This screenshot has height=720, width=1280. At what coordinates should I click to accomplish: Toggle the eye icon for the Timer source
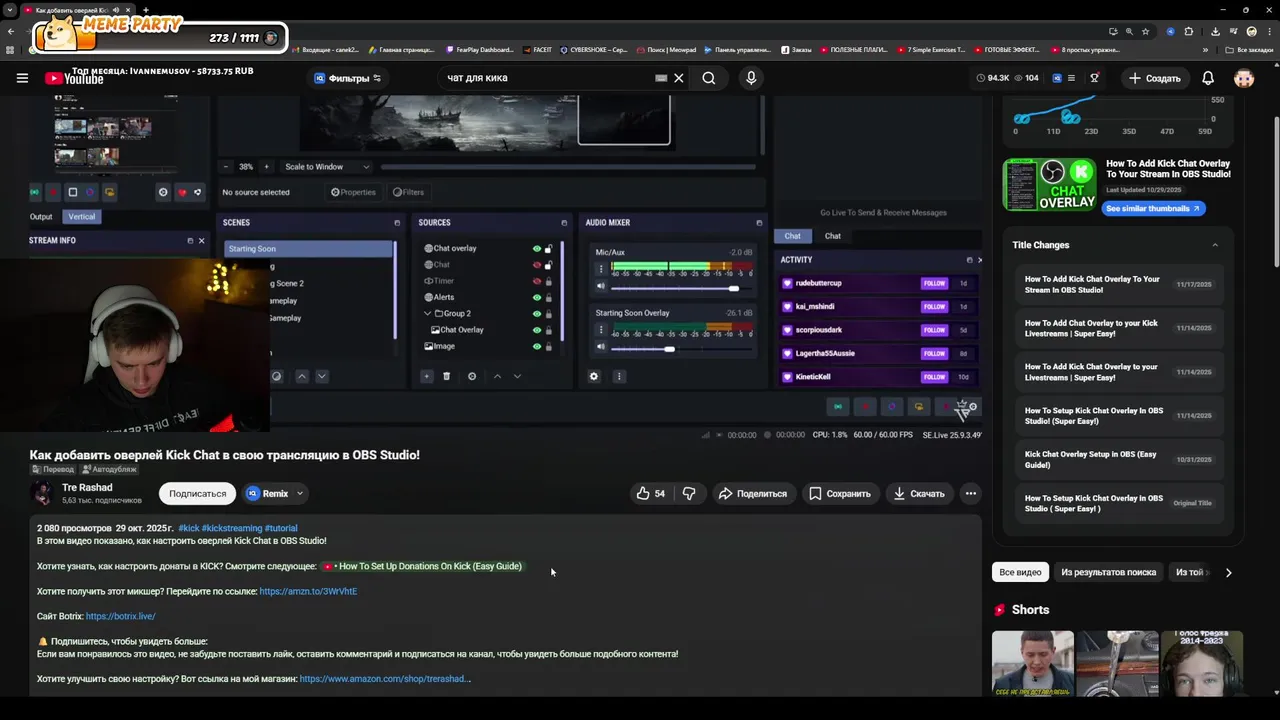[x=537, y=281]
